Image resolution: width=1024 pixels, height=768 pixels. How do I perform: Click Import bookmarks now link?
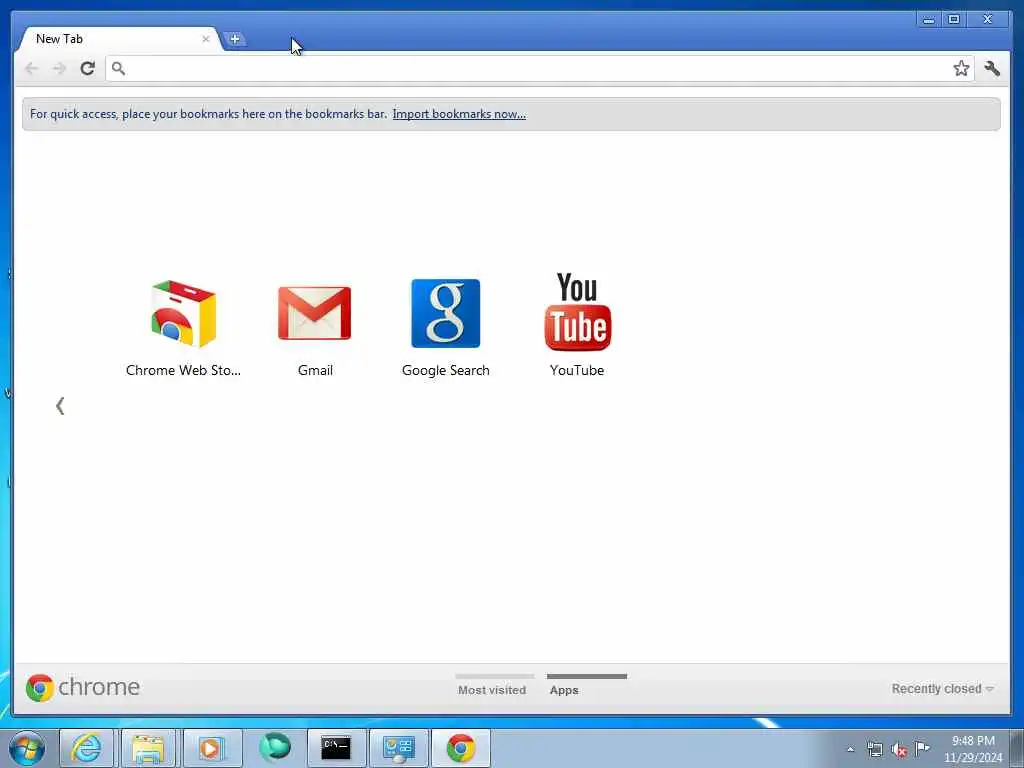[459, 114]
